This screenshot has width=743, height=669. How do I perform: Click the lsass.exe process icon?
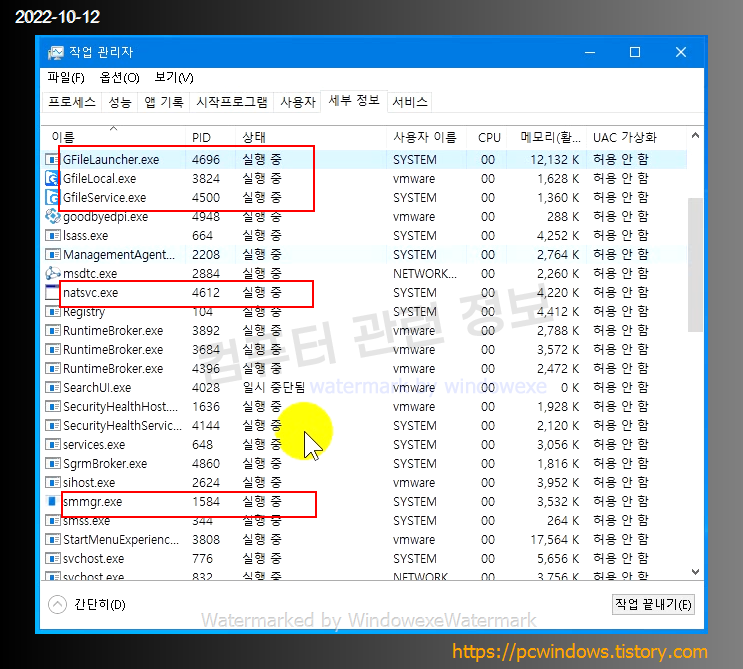click(52, 235)
